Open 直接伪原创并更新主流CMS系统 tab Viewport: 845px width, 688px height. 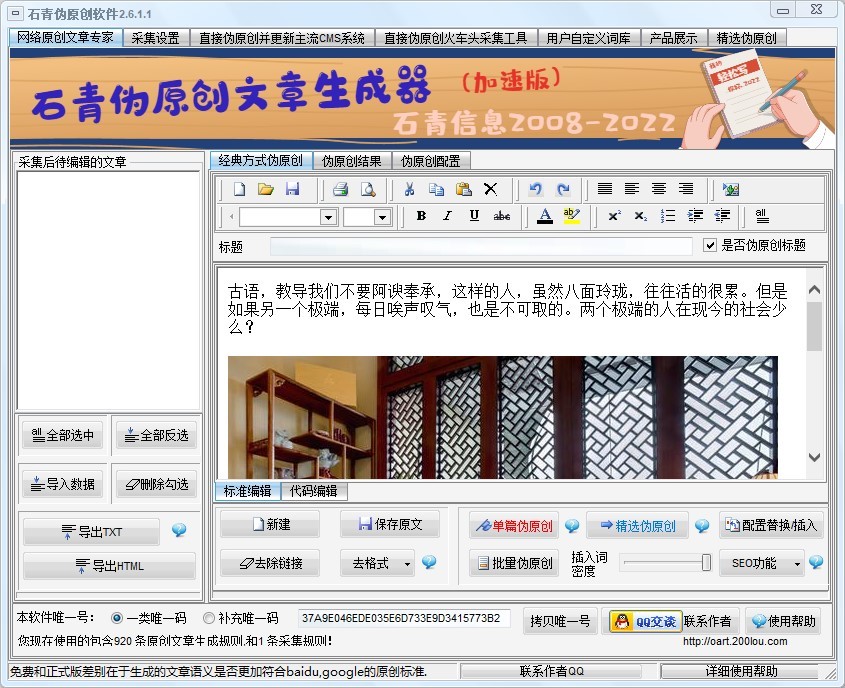point(282,38)
